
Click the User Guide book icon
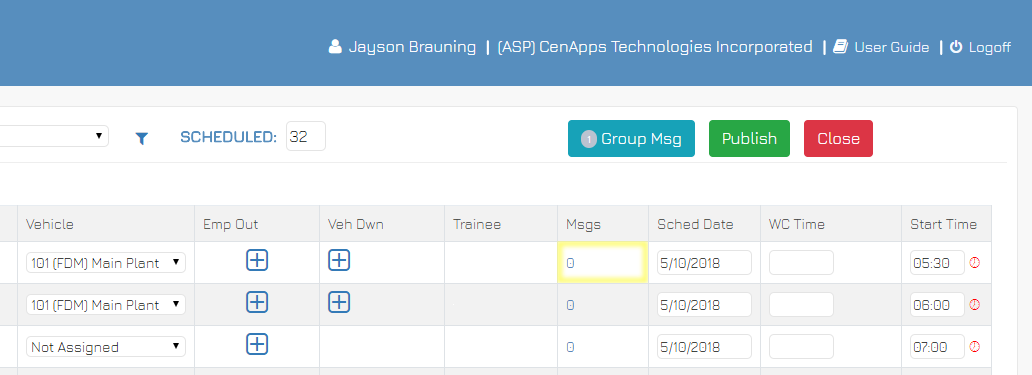(840, 47)
